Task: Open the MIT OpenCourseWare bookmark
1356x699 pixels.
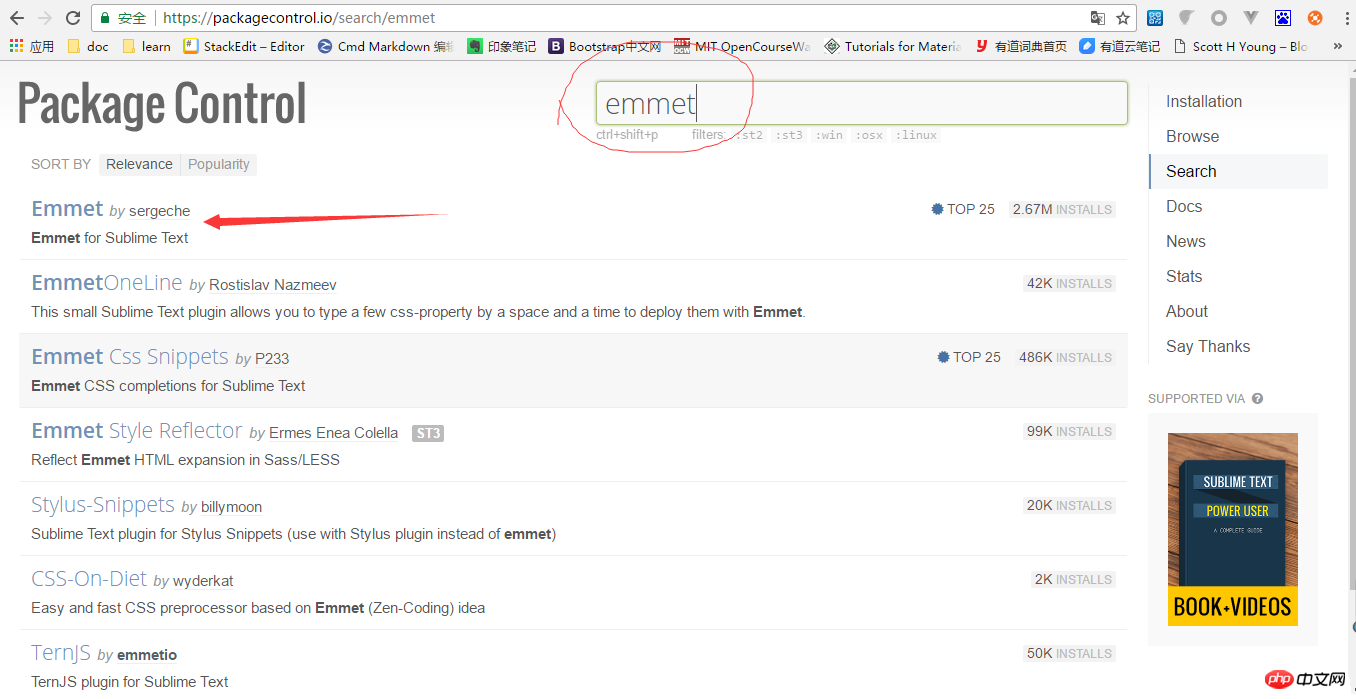Action: (x=742, y=46)
